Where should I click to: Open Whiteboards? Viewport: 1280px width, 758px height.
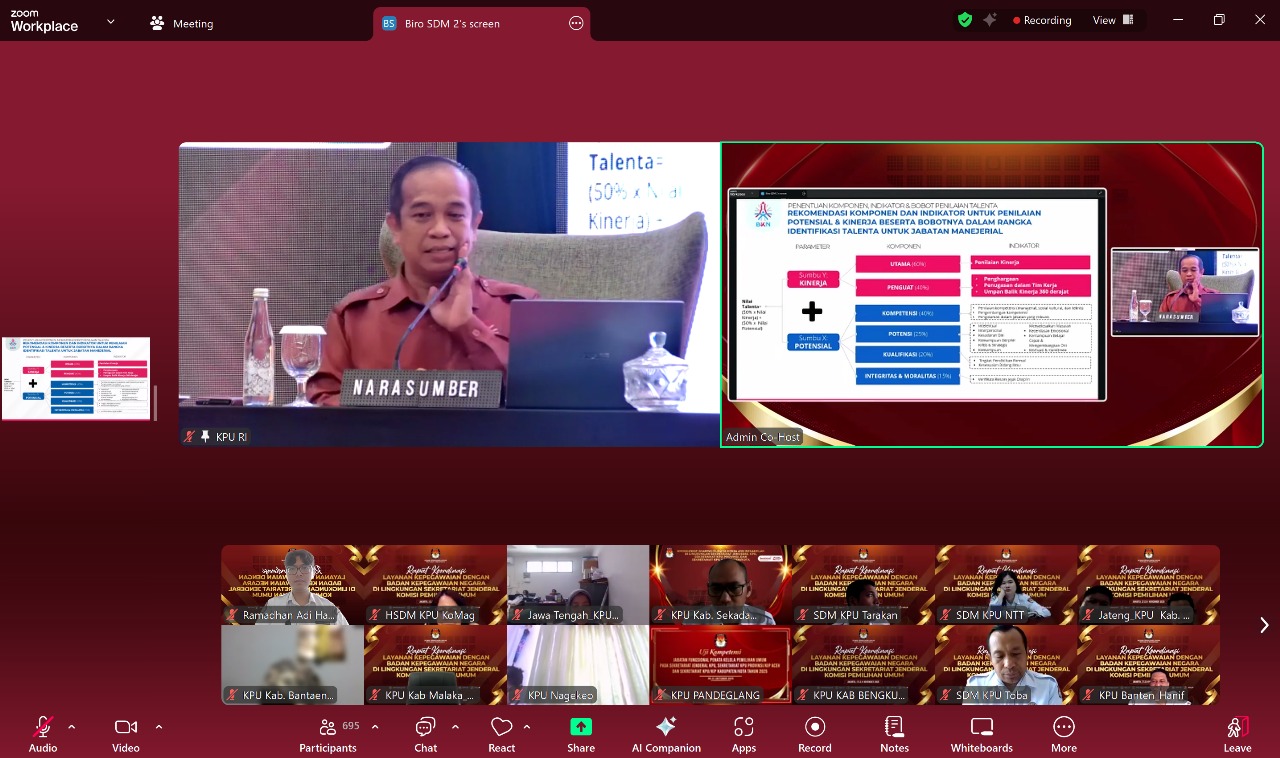[x=981, y=734]
